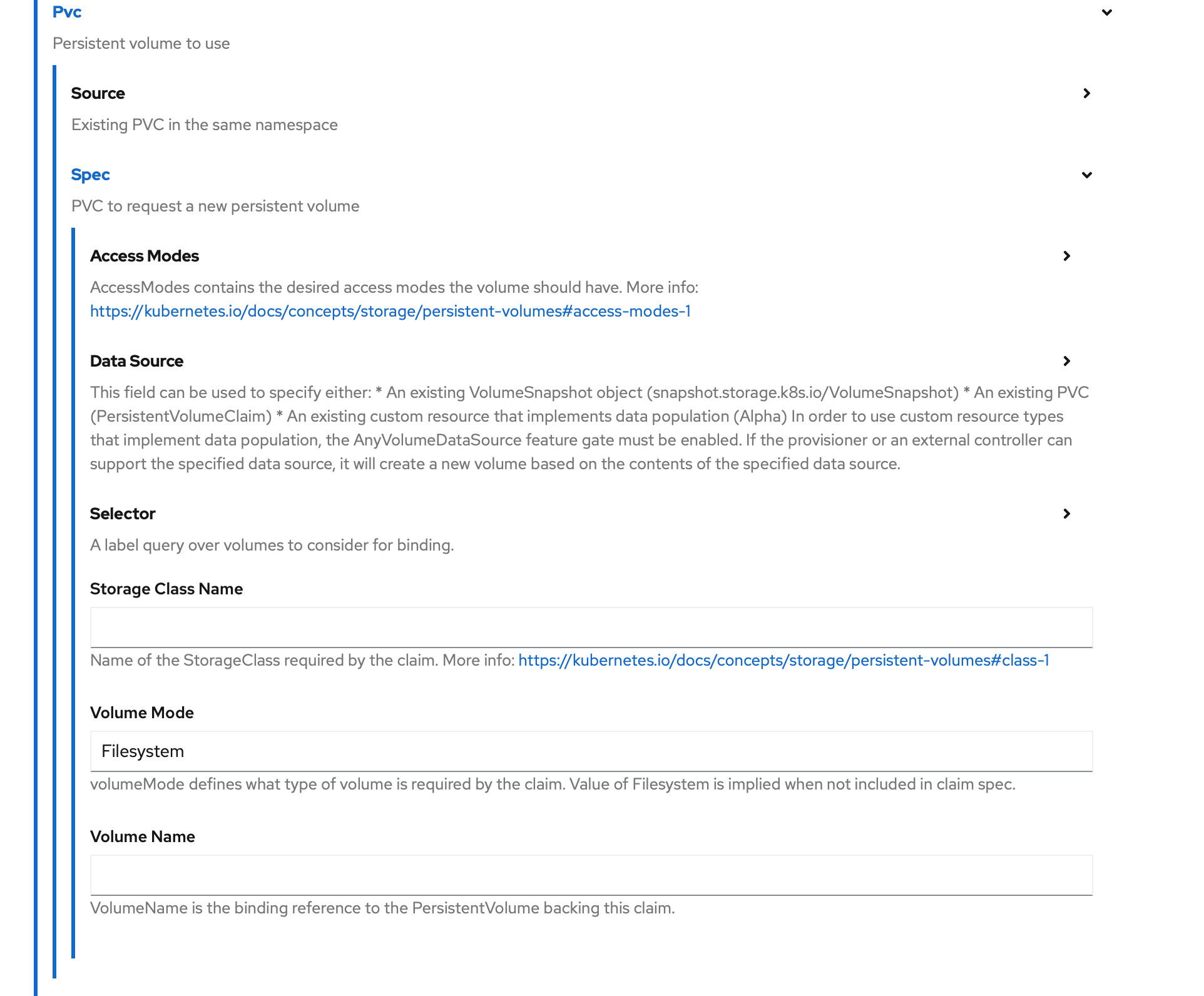Click the Spec section heading

pos(90,175)
